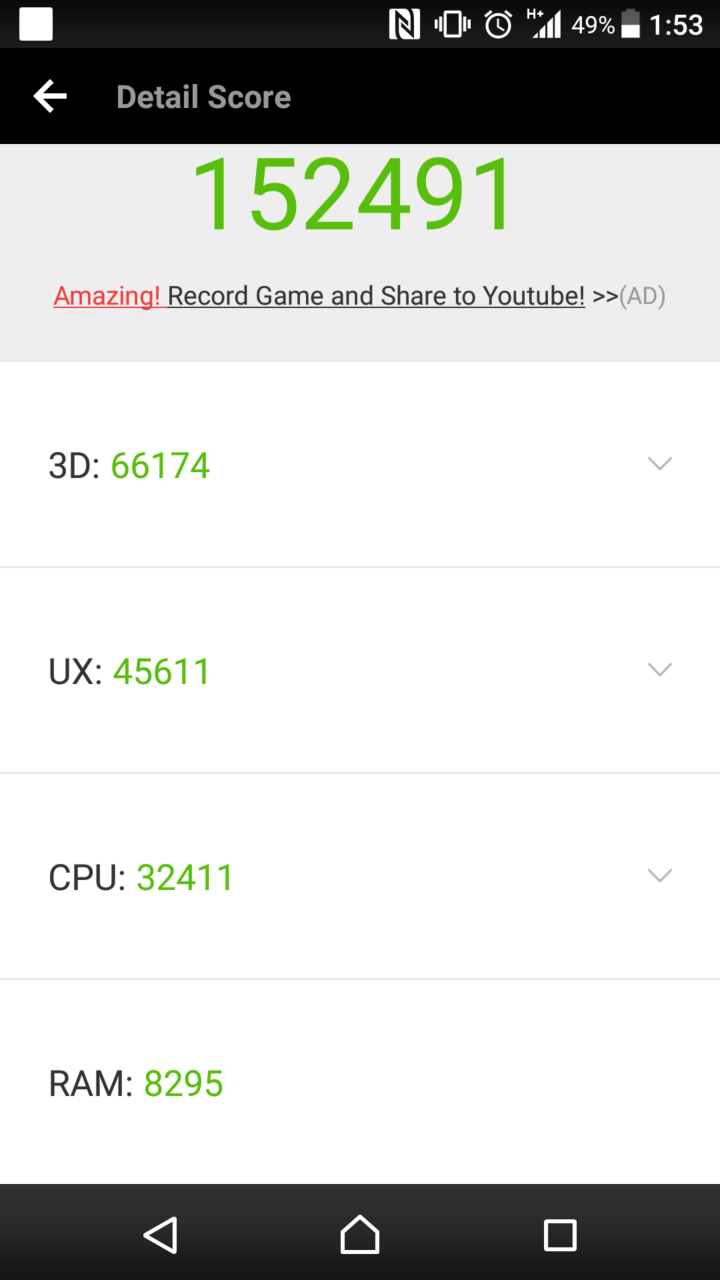
Task: Tap the Android back navigation button
Action: pos(160,1235)
